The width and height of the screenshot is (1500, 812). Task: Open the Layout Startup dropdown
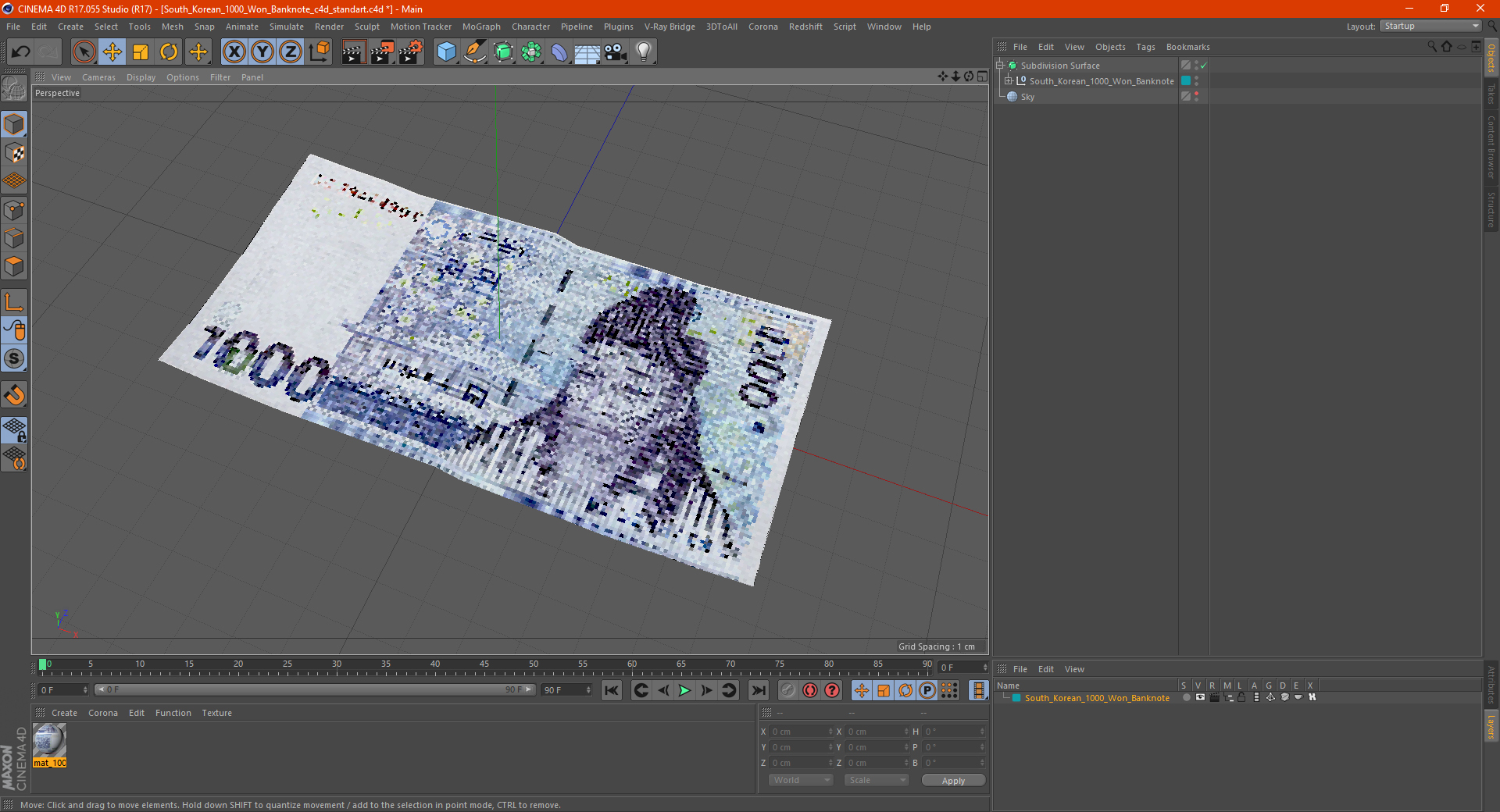tap(1431, 26)
